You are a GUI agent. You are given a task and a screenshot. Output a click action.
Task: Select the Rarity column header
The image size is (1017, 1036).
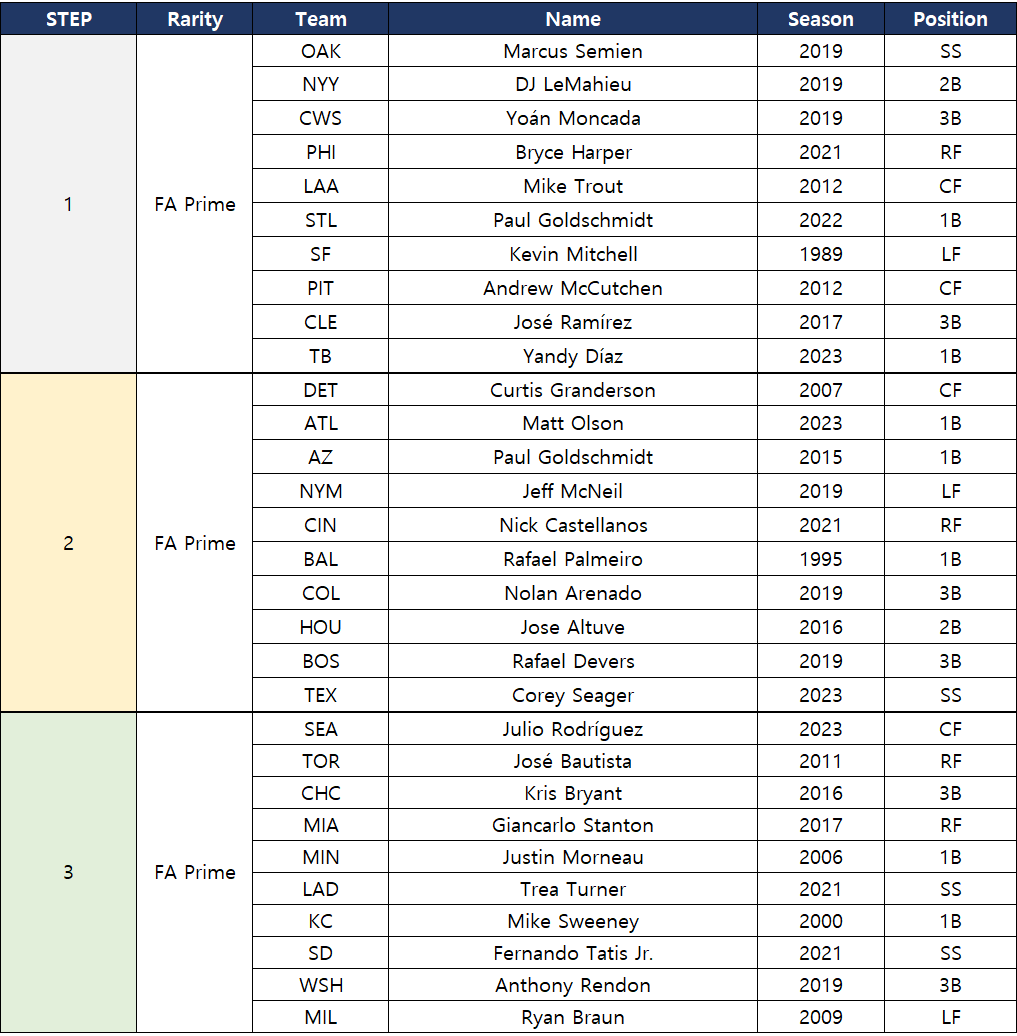(x=195, y=19)
